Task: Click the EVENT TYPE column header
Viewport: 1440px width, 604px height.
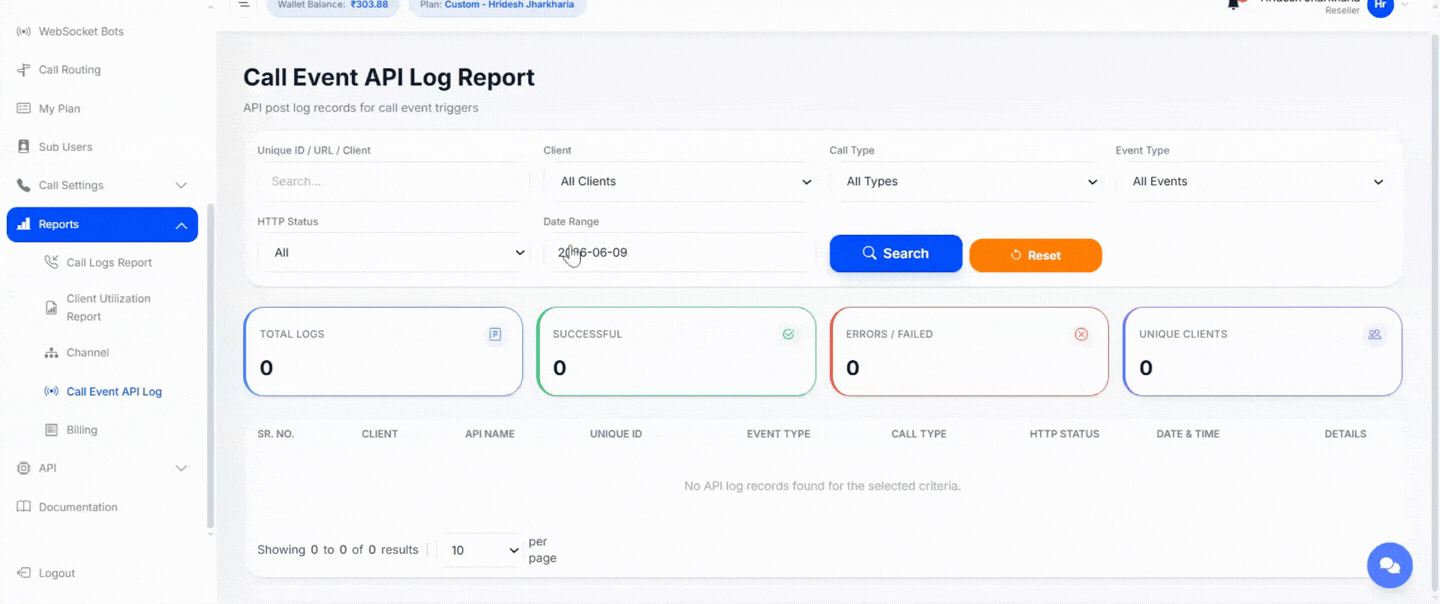Action: pyautogui.click(x=779, y=434)
